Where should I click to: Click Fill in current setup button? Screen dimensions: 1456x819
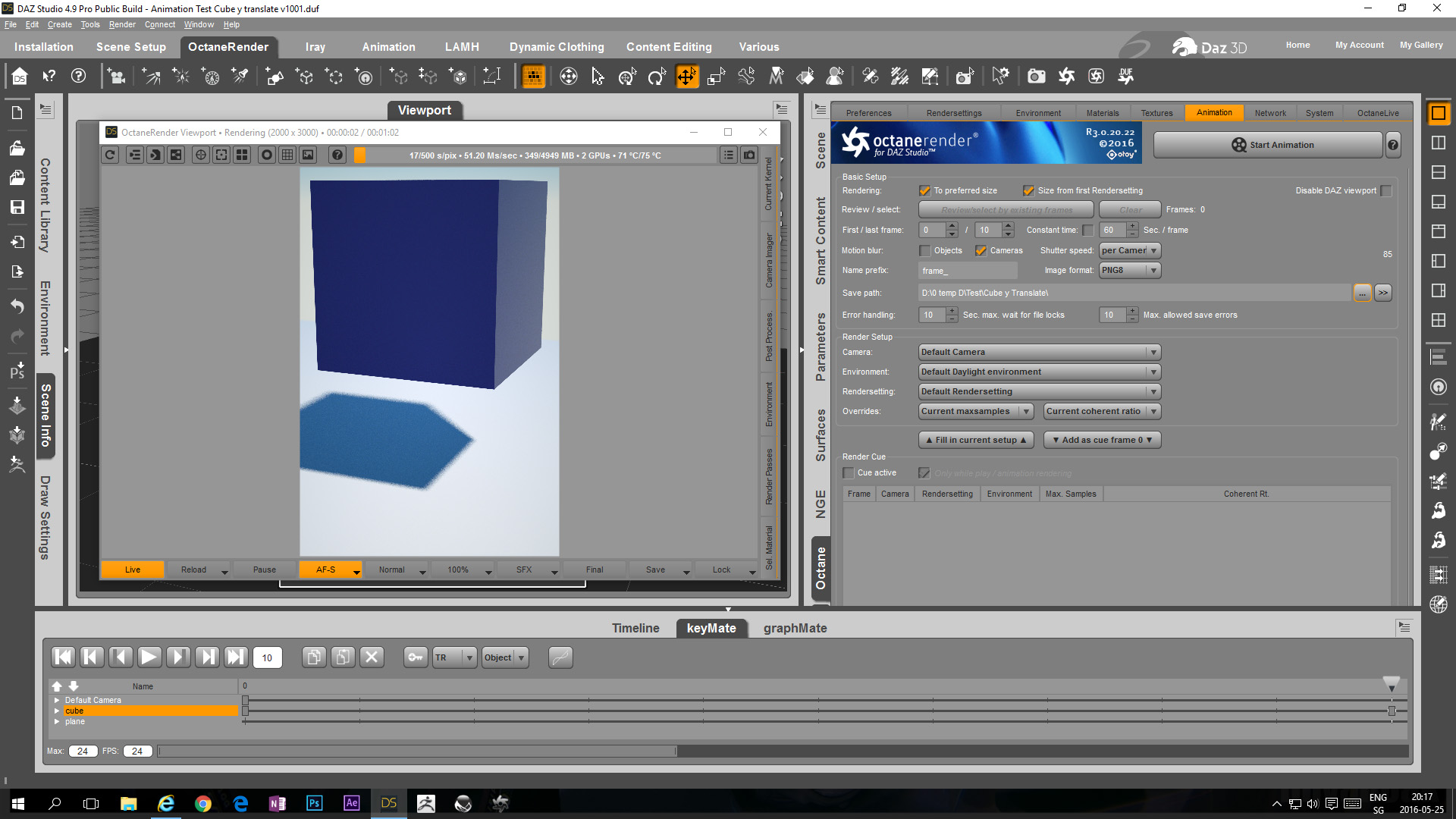975,440
